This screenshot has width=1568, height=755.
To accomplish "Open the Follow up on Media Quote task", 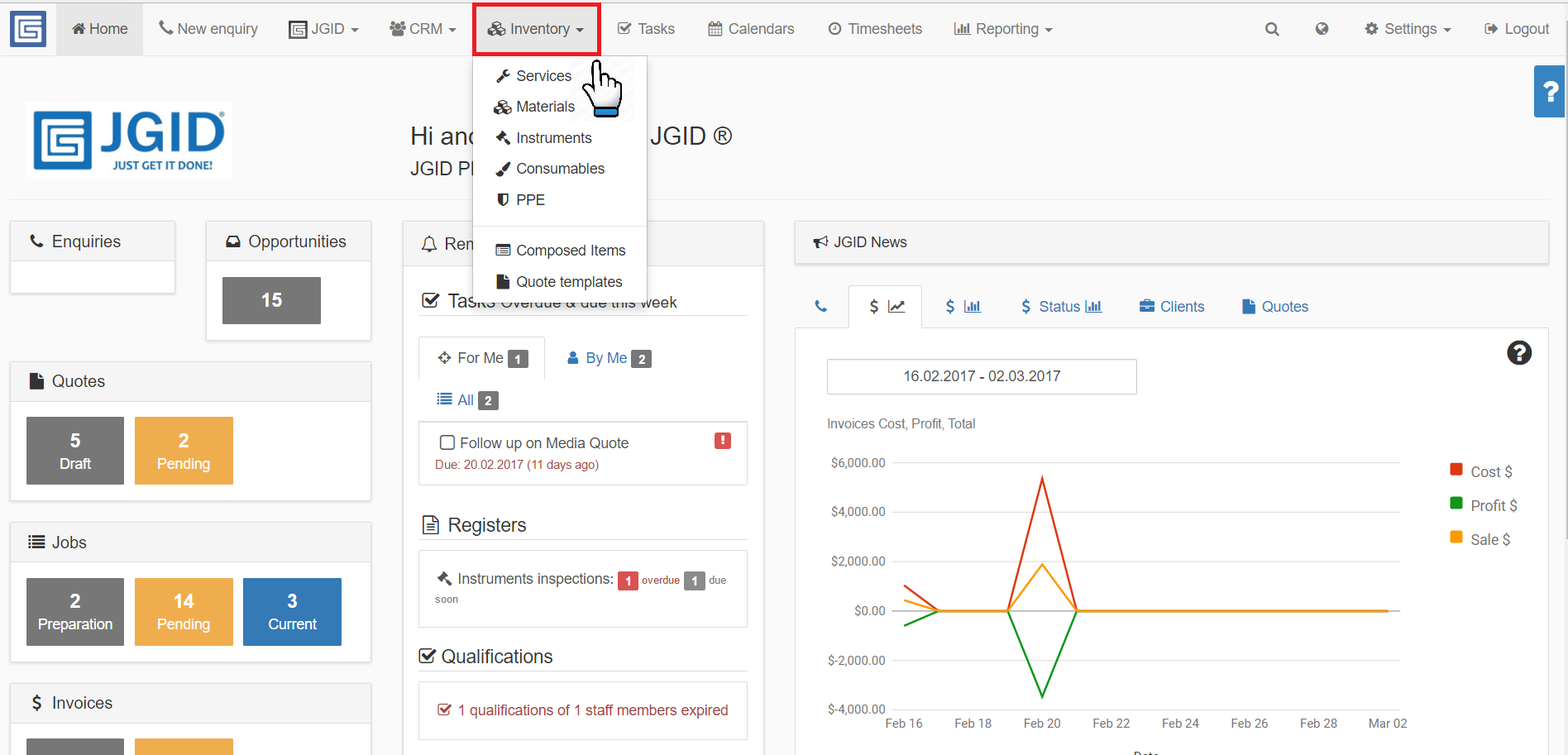I will [x=544, y=443].
